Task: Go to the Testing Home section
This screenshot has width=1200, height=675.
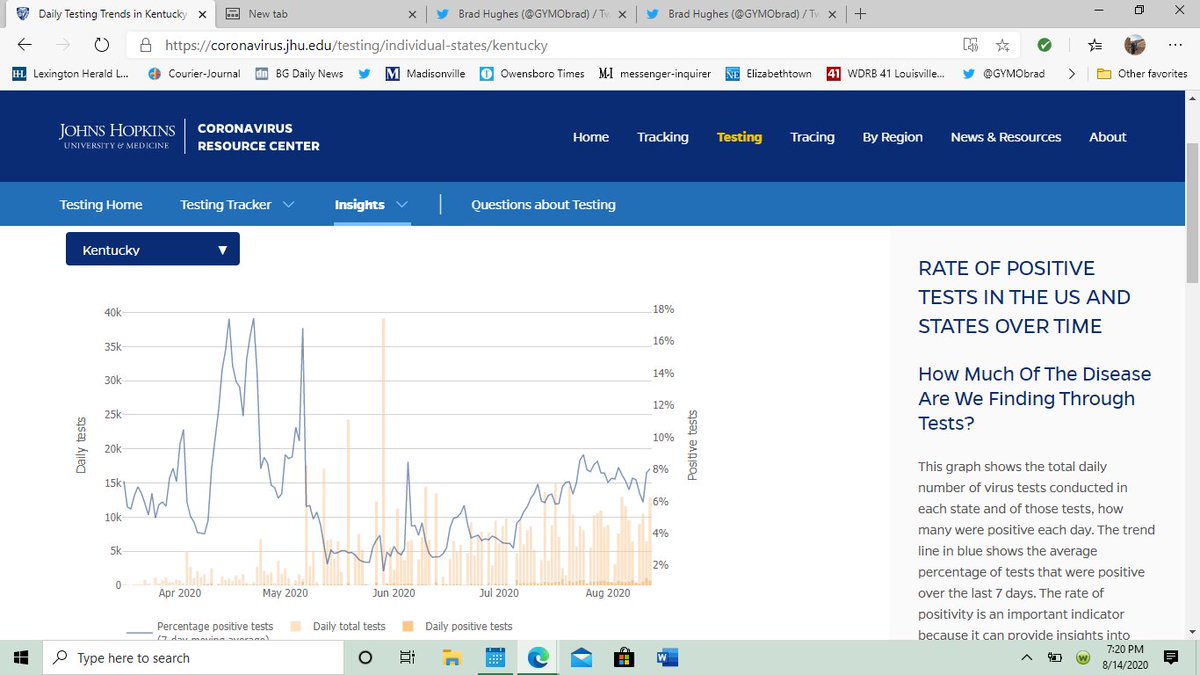Action: (100, 204)
